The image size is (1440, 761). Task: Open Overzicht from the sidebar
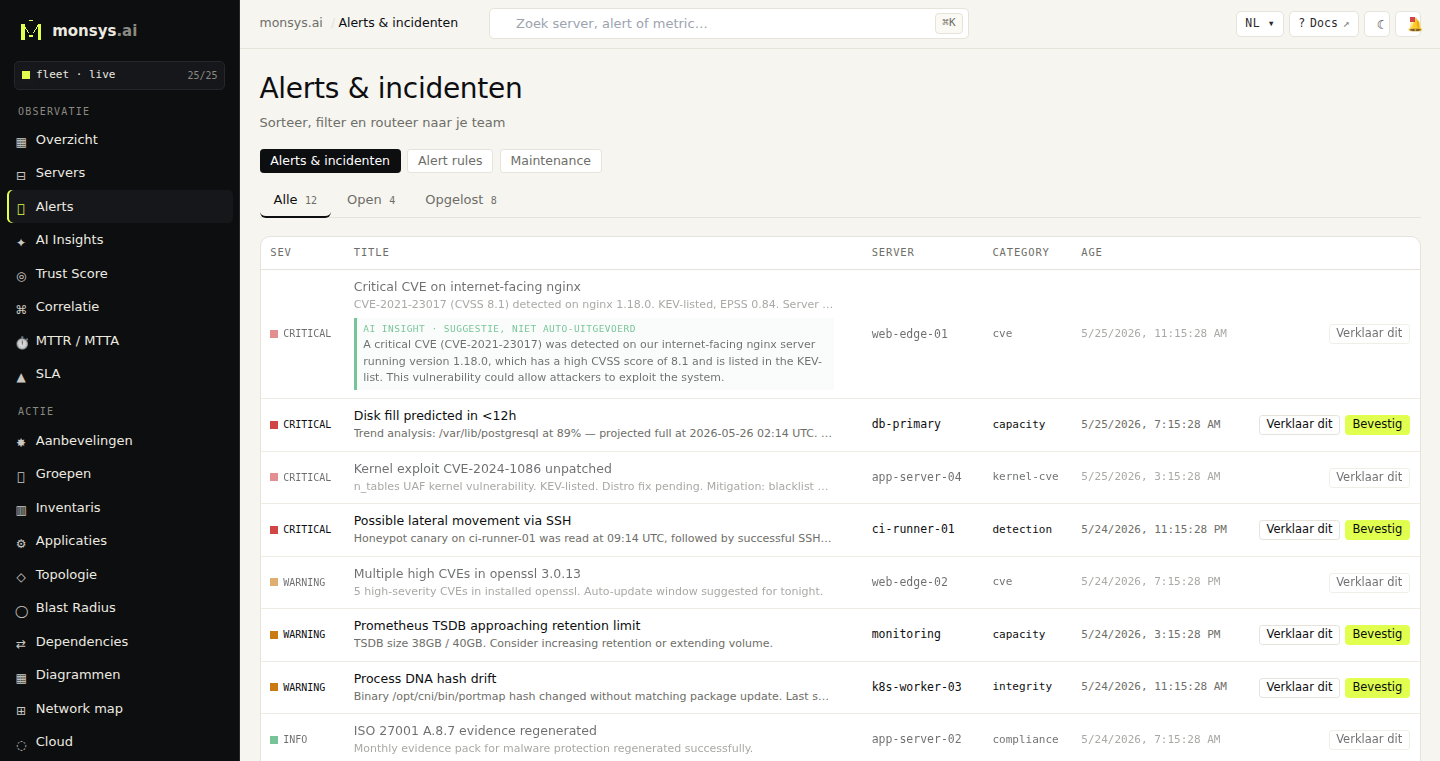[x=120, y=140]
